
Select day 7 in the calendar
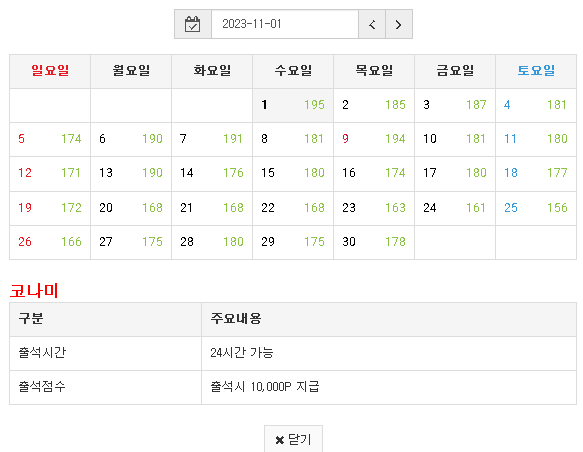pos(183,139)
